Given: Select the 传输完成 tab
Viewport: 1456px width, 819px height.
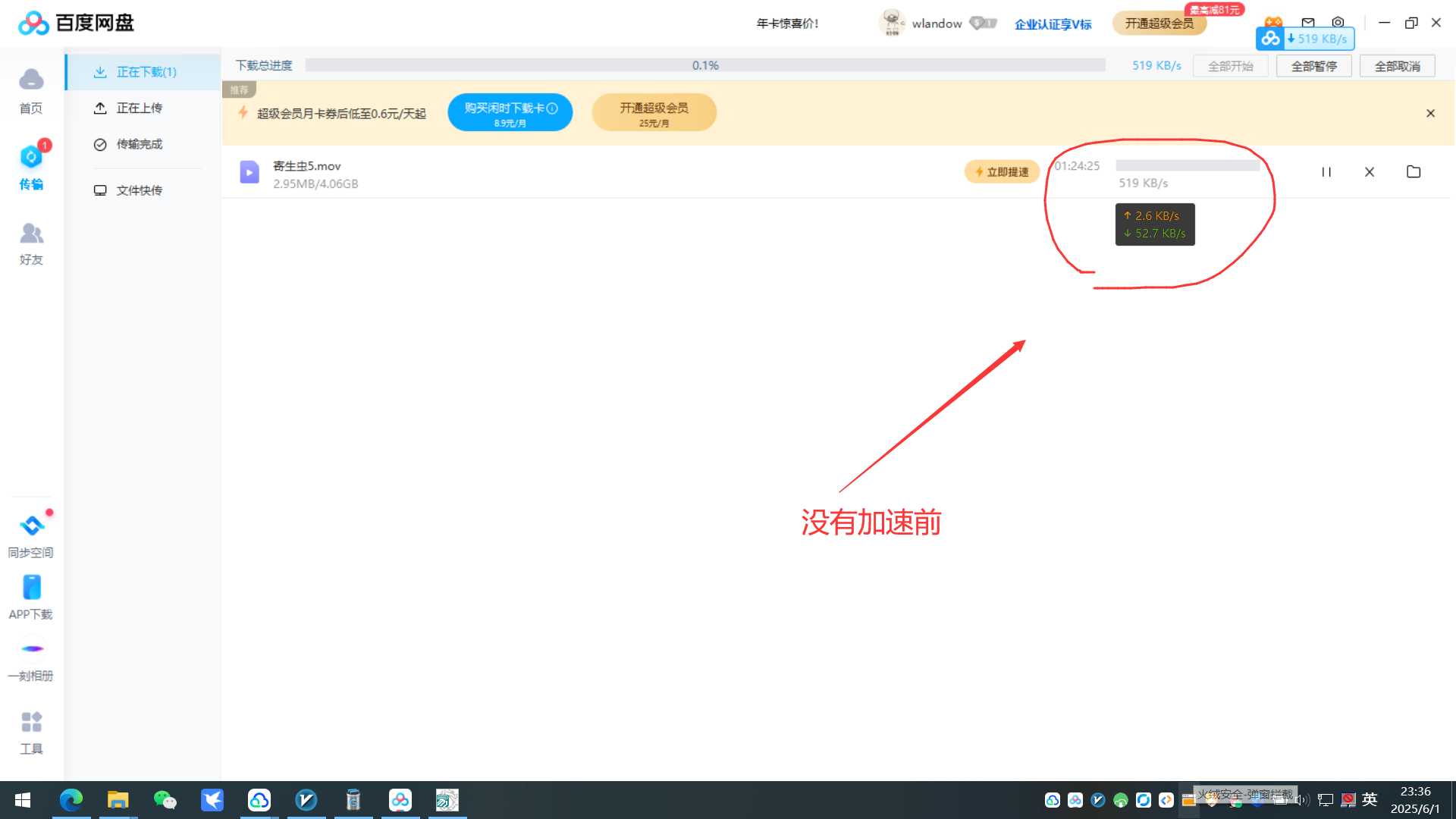Looking at the screenshot, I should 143,144.
